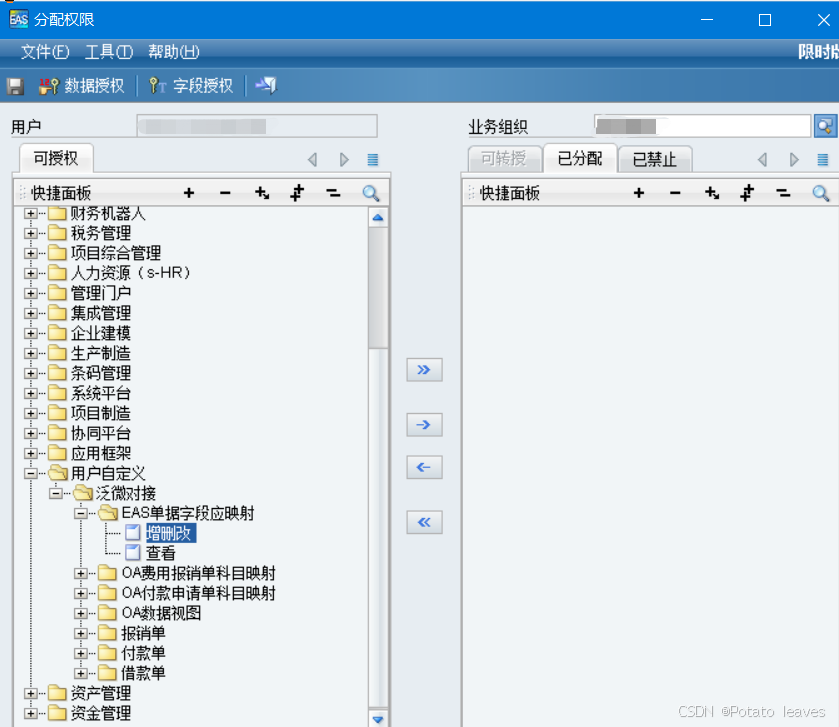Switch to the 可转授 tab

(504, 158)
